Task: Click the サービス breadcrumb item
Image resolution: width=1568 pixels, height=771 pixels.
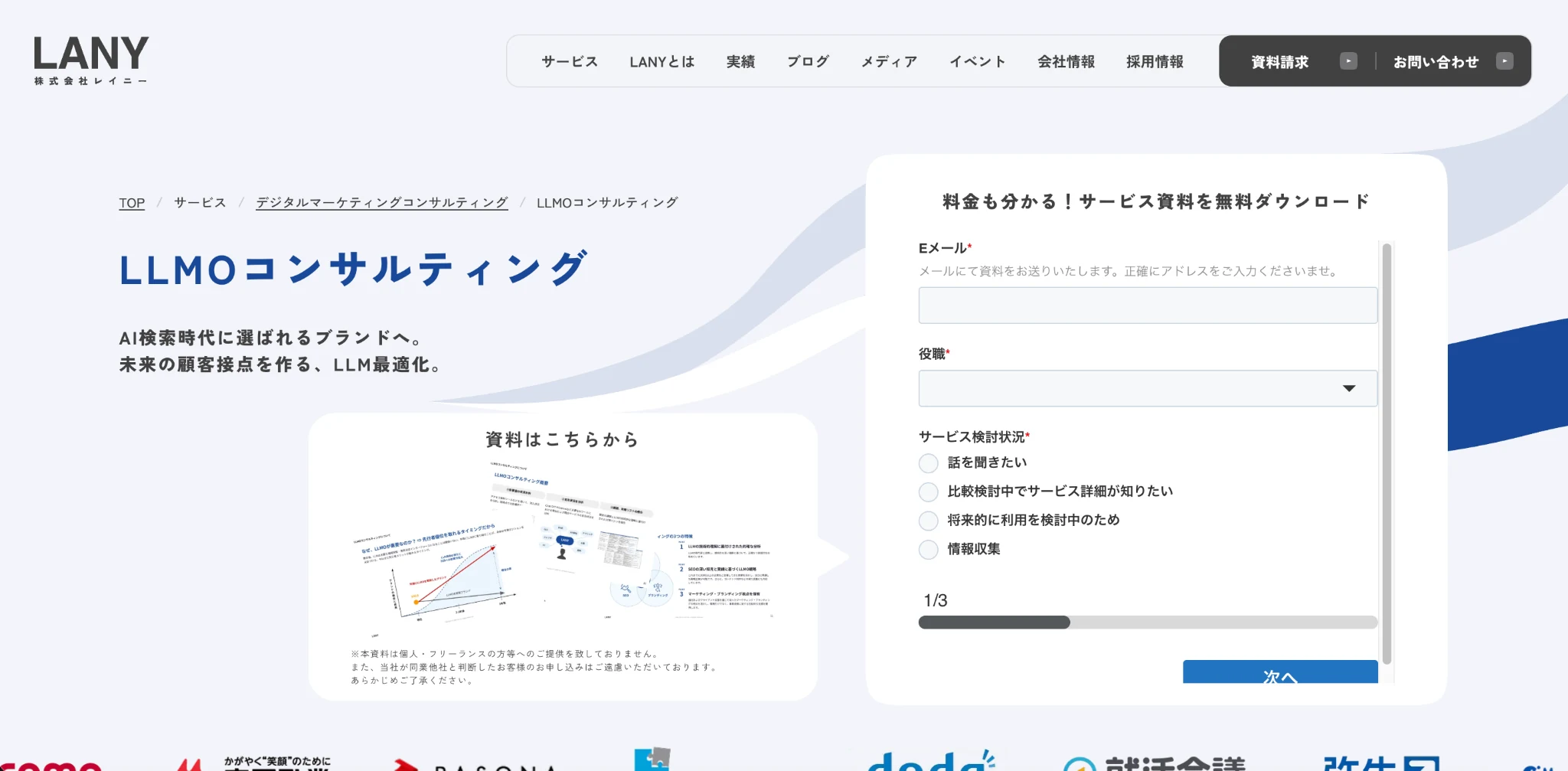Action: coord(200,203)
